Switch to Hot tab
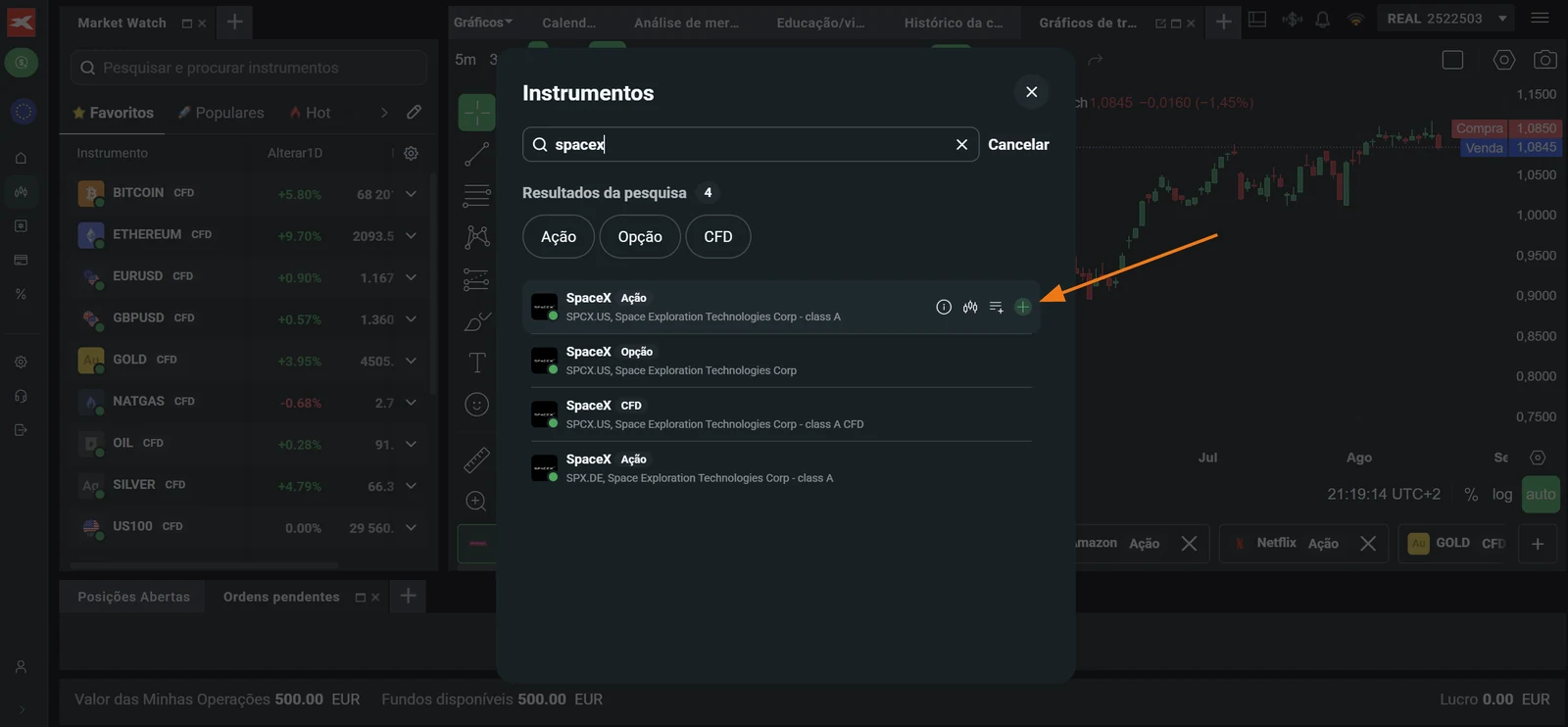The width and height of the screenshot is (1568, 727). coord(310,113)
